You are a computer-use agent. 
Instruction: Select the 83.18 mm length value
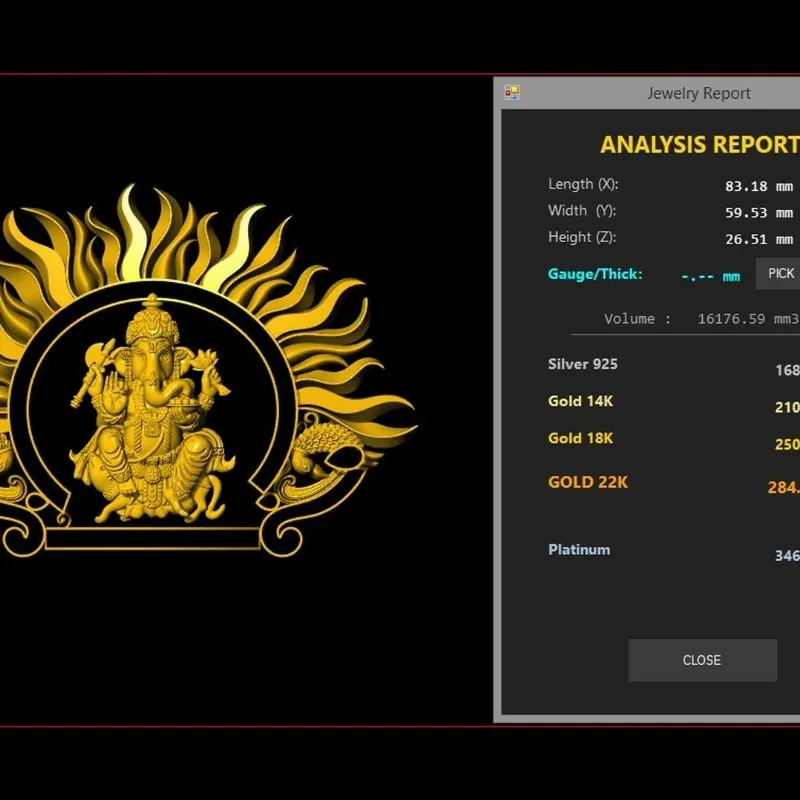point(759,186)
